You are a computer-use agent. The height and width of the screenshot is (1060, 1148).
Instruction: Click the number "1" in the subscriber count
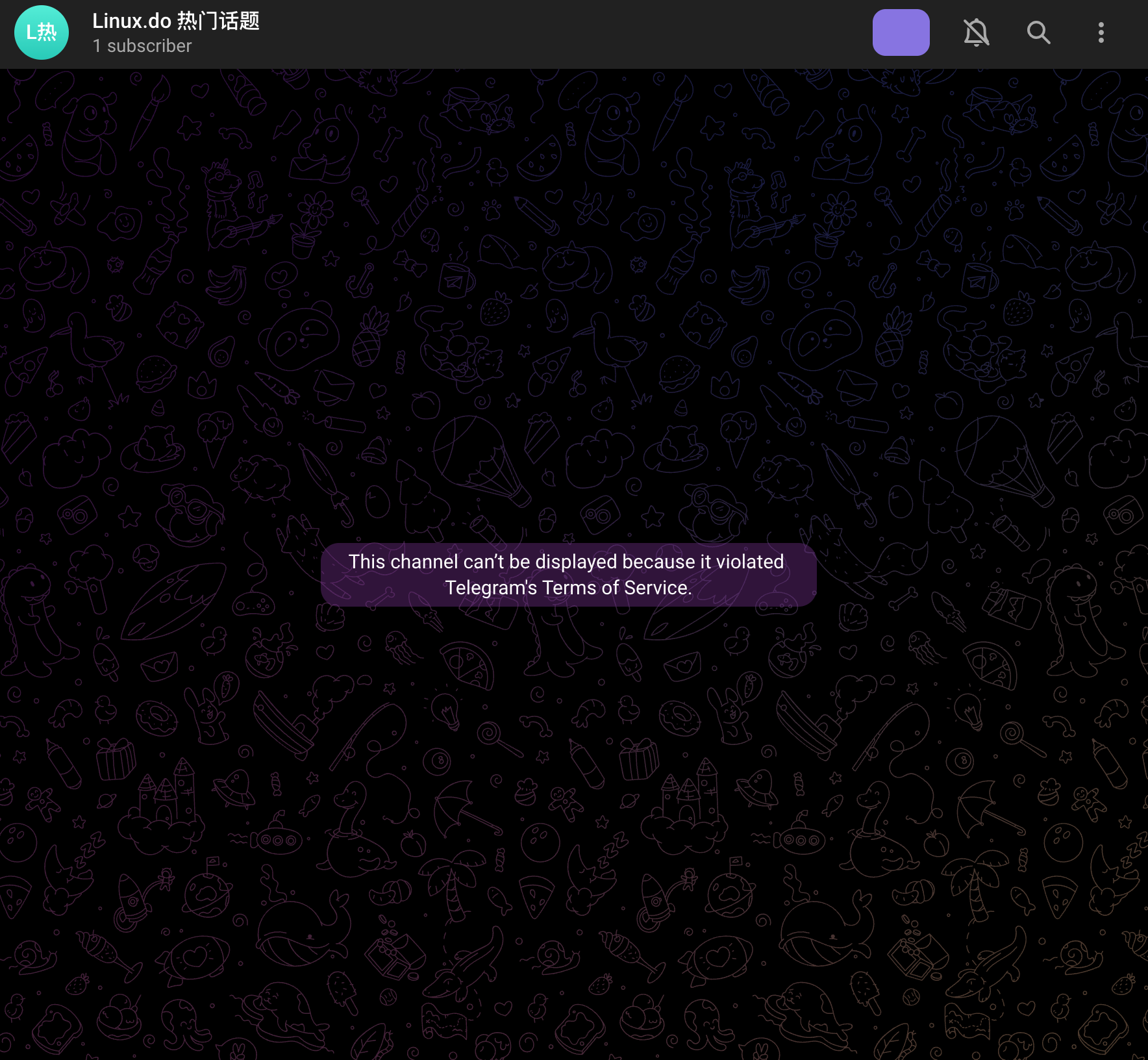click(97, 46)
